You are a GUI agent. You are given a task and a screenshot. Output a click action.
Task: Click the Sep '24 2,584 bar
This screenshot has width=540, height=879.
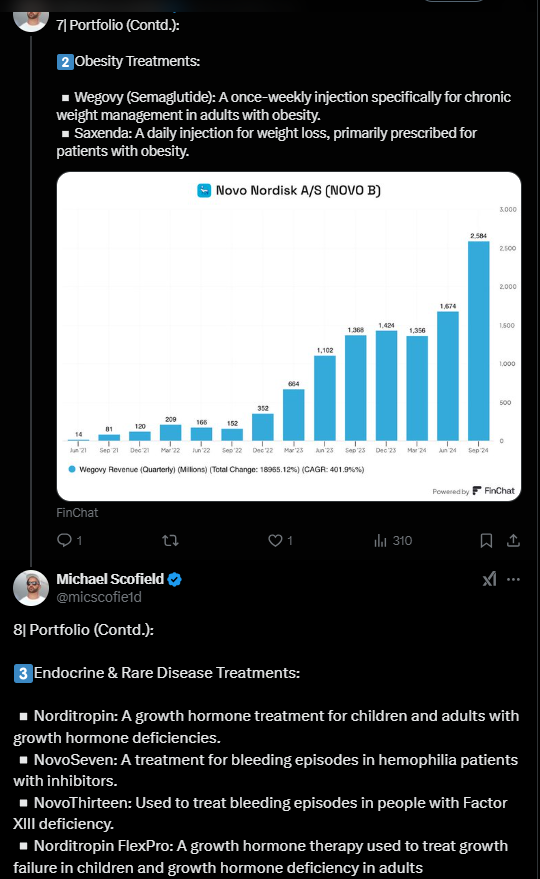tap(478, 341)
